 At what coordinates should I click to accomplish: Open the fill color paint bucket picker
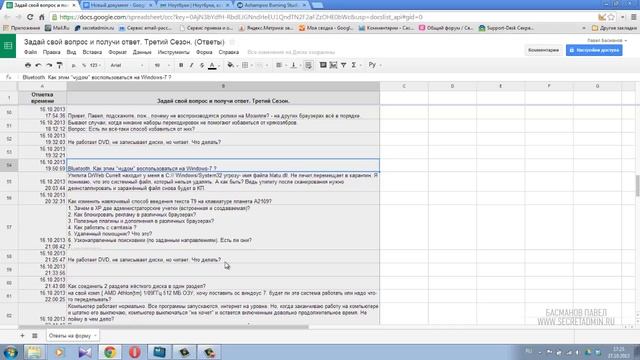[231, 65]
